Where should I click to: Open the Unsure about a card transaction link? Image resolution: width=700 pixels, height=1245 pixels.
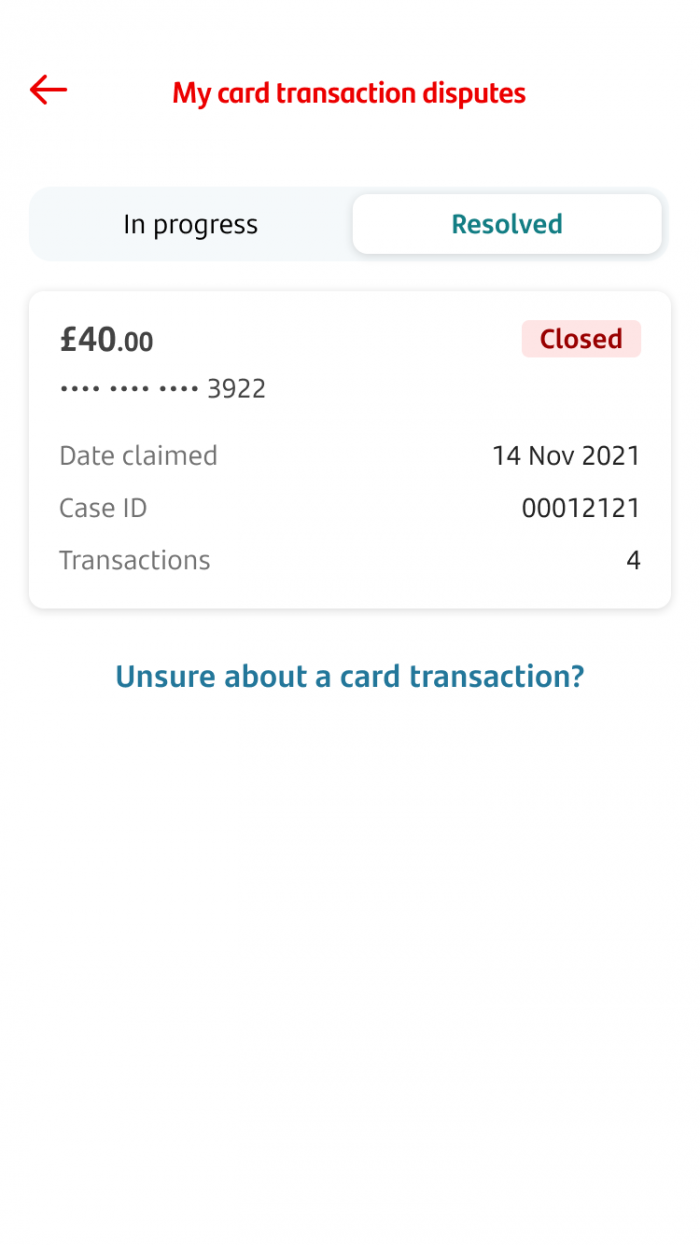pyautogui.click(x=349, y=676)
